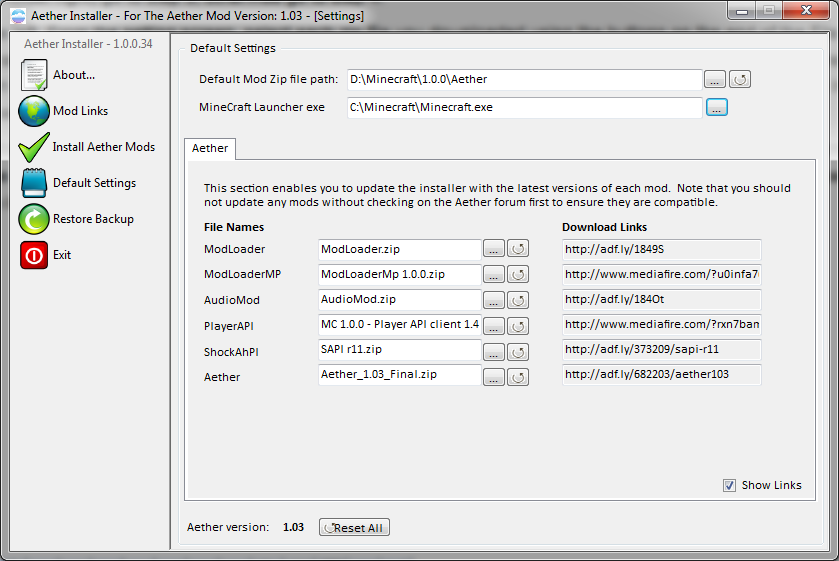
Task: Click the Mod Links globe icon
Action: tap(34, 111)
